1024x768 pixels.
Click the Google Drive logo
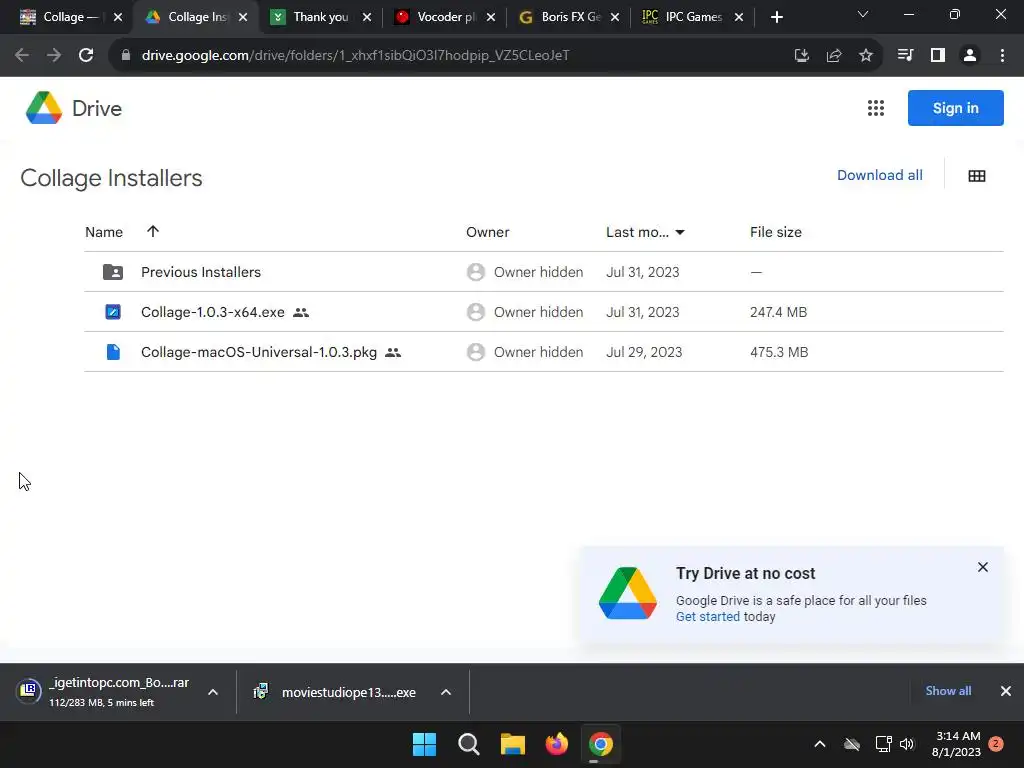pos(44,108)
